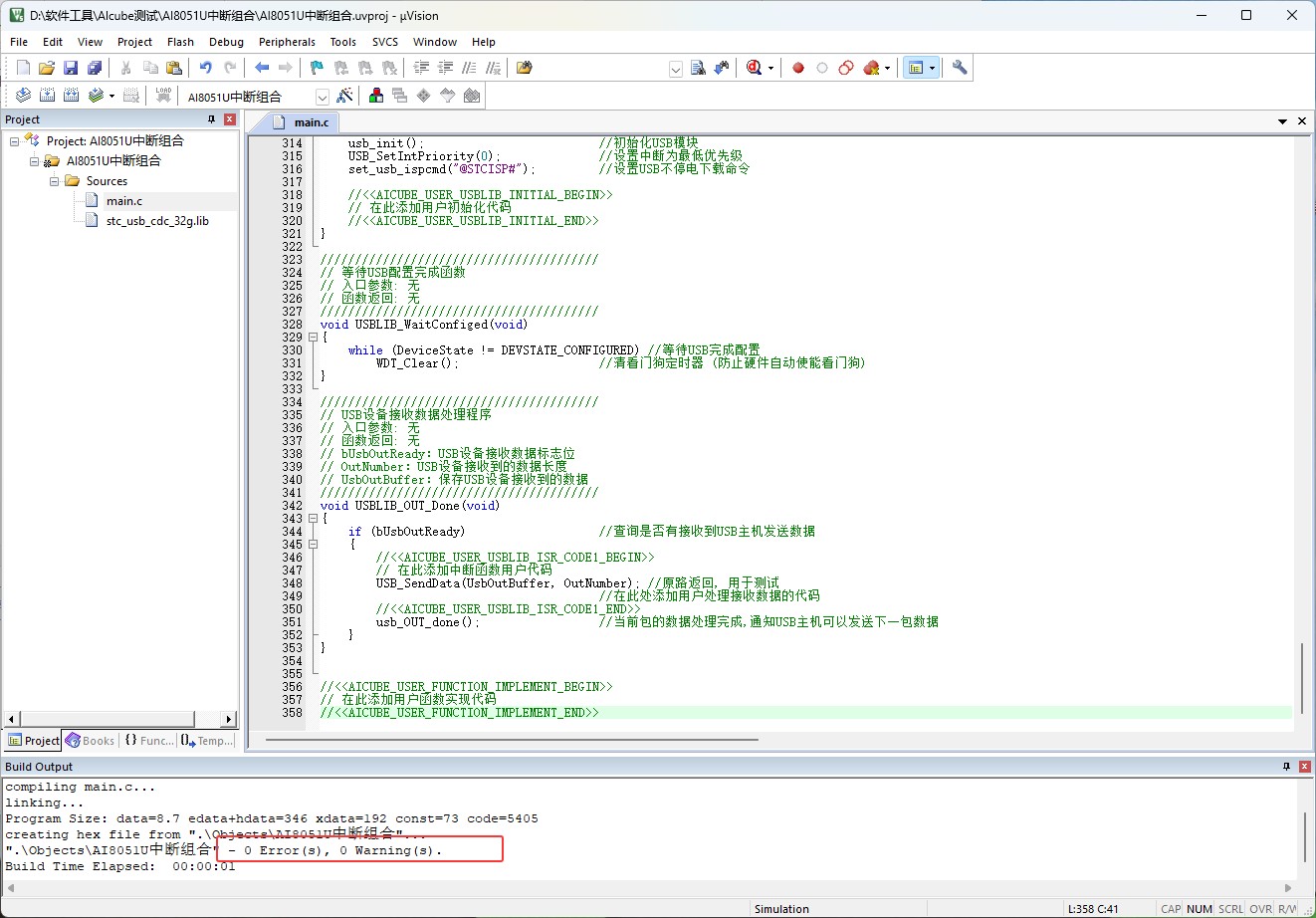The height and width of the screenshot is (918, 1316).
Task: Open the Peripherals menu
Action: [x=287, y=42]
